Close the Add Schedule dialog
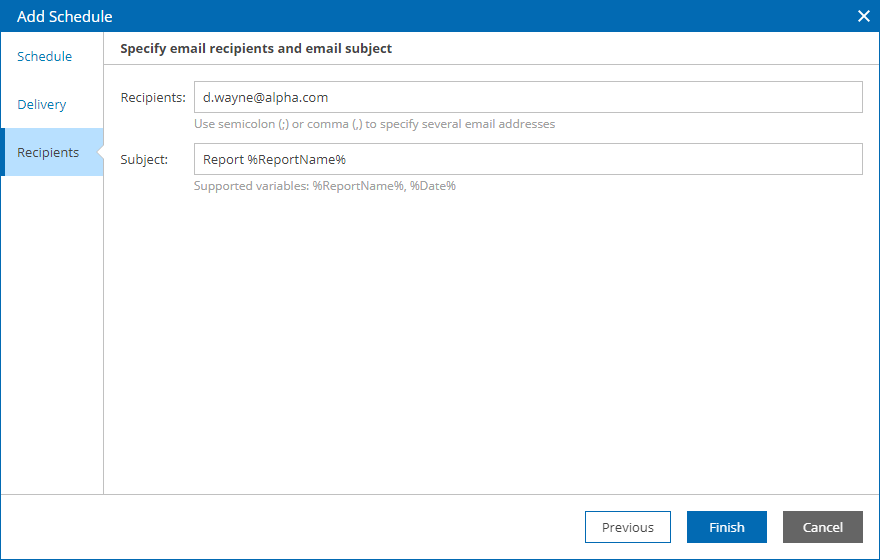The image size is (880, 560). click(863, 16)
